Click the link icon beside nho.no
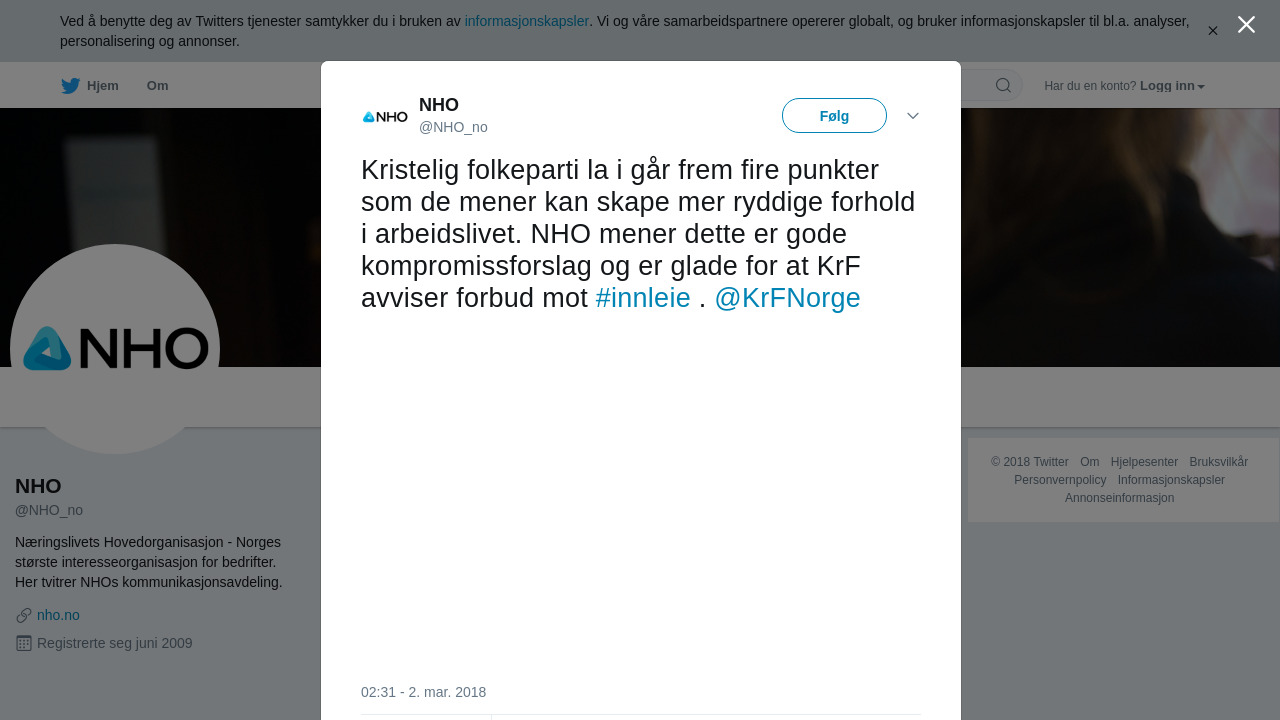The width and height of the screenshot is (1280, 720). pos(24,615)
